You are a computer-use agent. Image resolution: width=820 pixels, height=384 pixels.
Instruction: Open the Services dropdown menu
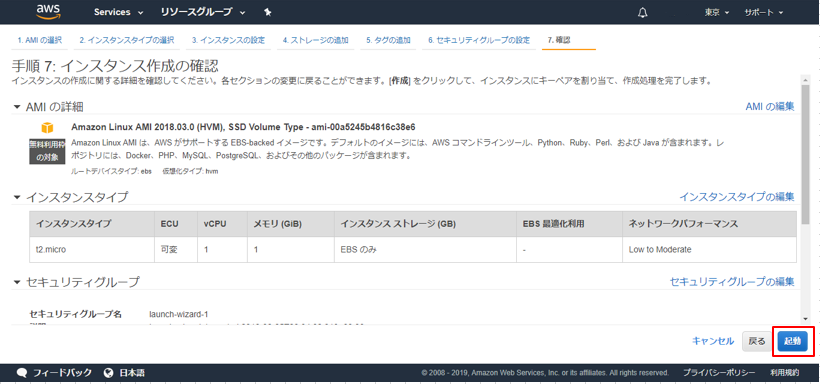(x=118, y=12)
